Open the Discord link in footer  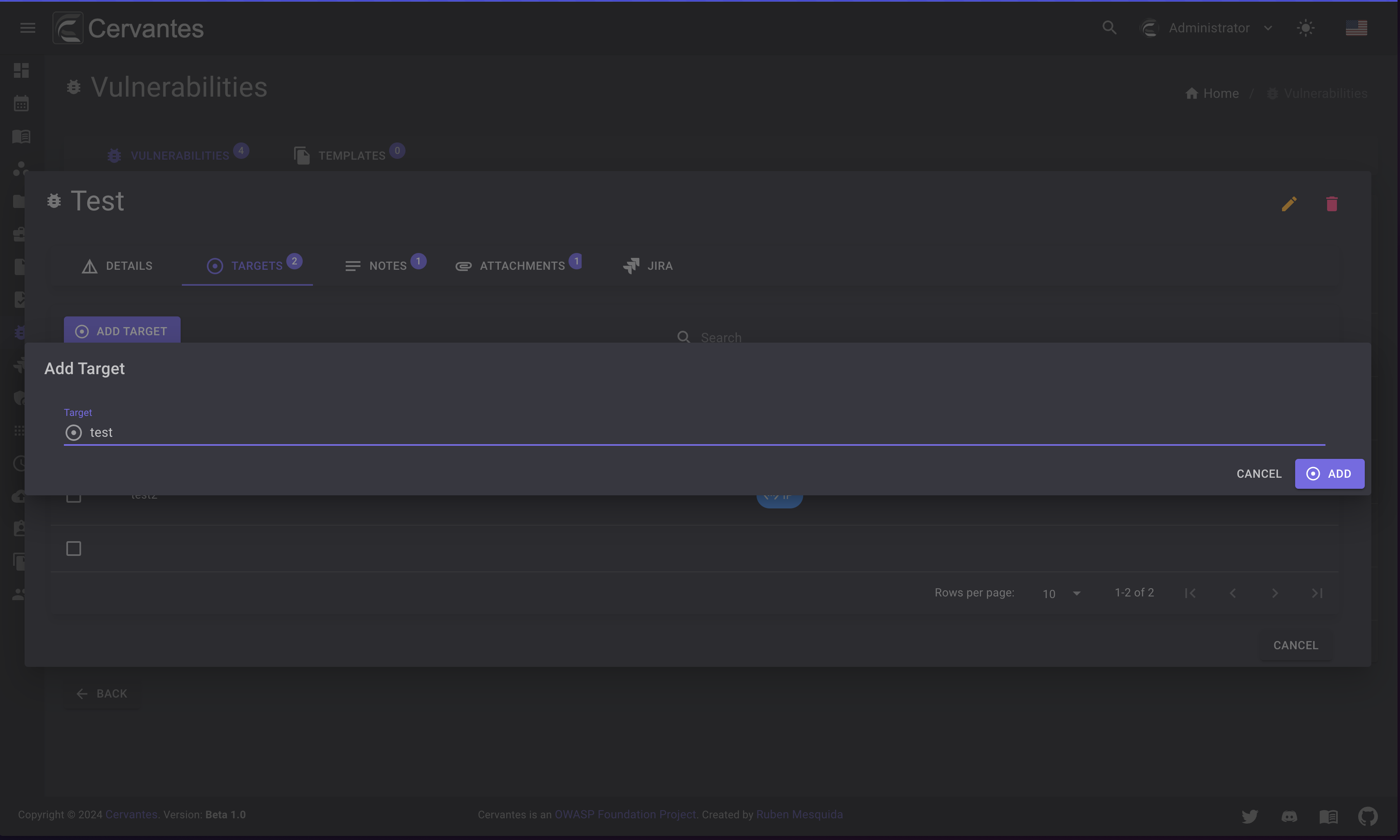tap(1289, 816)
